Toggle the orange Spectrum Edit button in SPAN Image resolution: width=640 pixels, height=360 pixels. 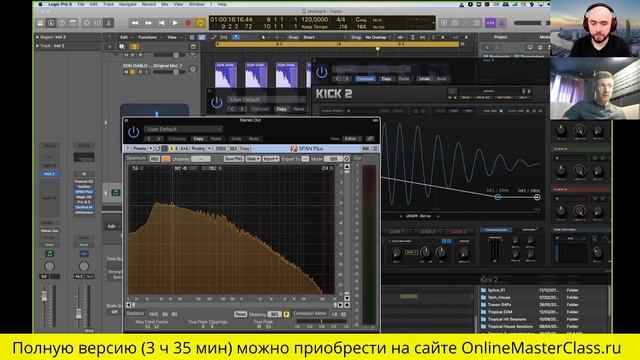[165, 158]
